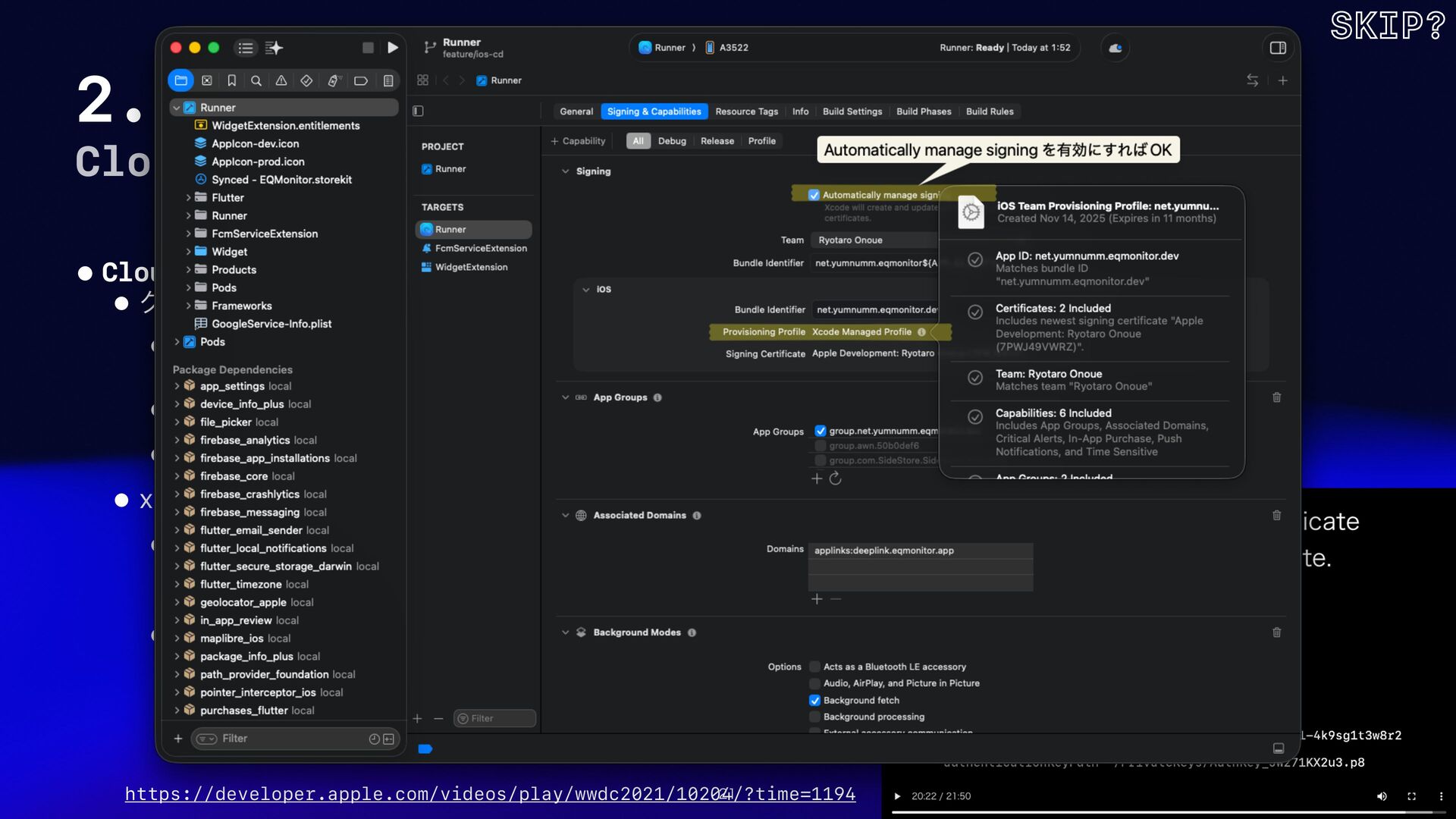Open the Team dropdown Ryotaro Onoue
The width and height of the screenshot is (1456, 819).
coord(872,240)
